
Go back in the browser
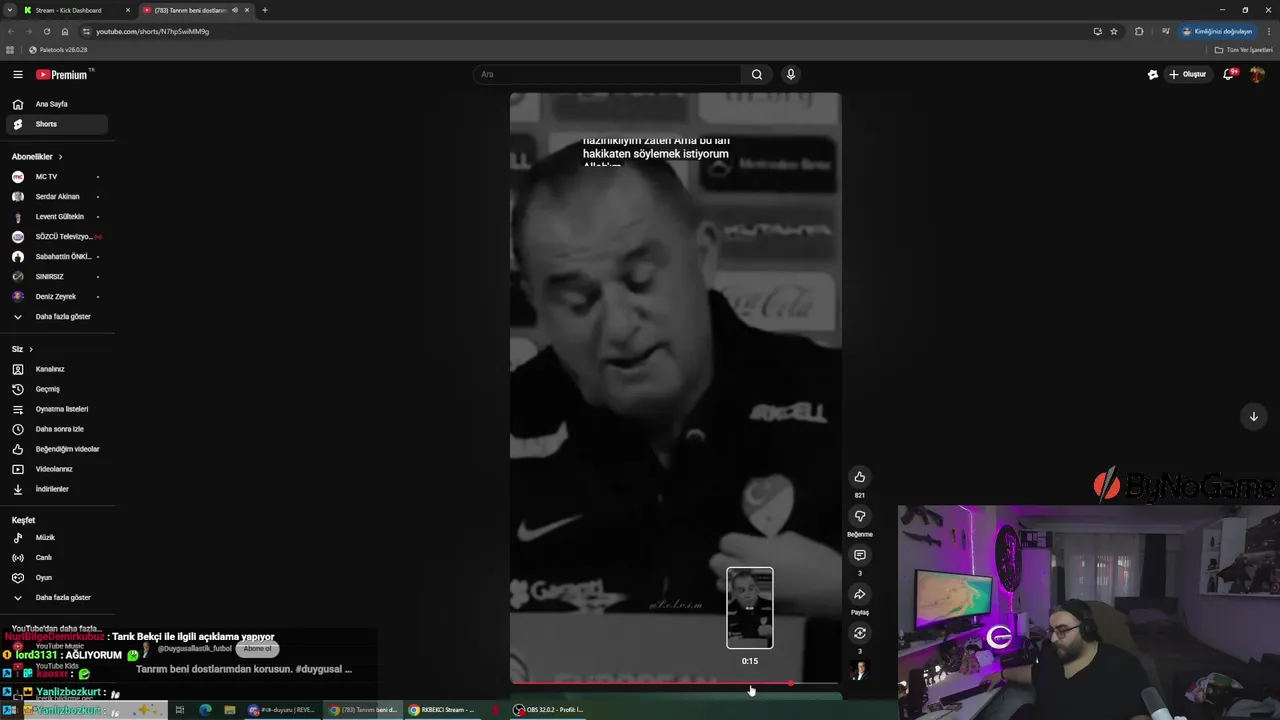(11, 32)
